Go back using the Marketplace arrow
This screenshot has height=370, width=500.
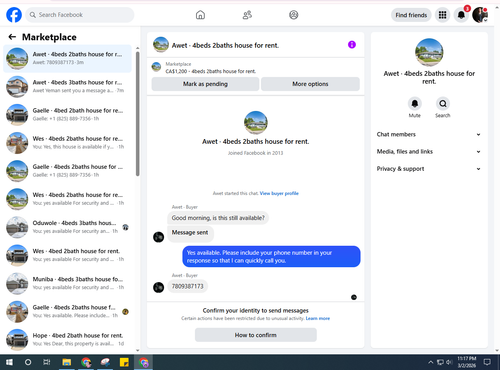pos(12,37)
